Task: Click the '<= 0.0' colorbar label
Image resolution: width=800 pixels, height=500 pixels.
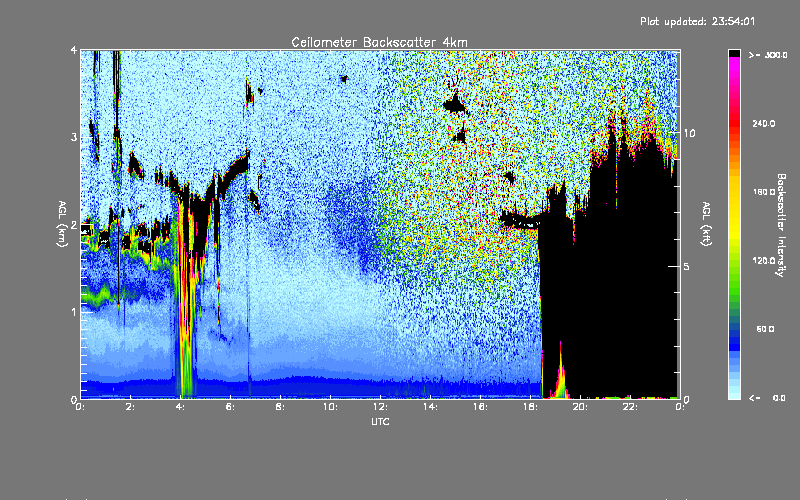Action: click(x=768, y=398)
